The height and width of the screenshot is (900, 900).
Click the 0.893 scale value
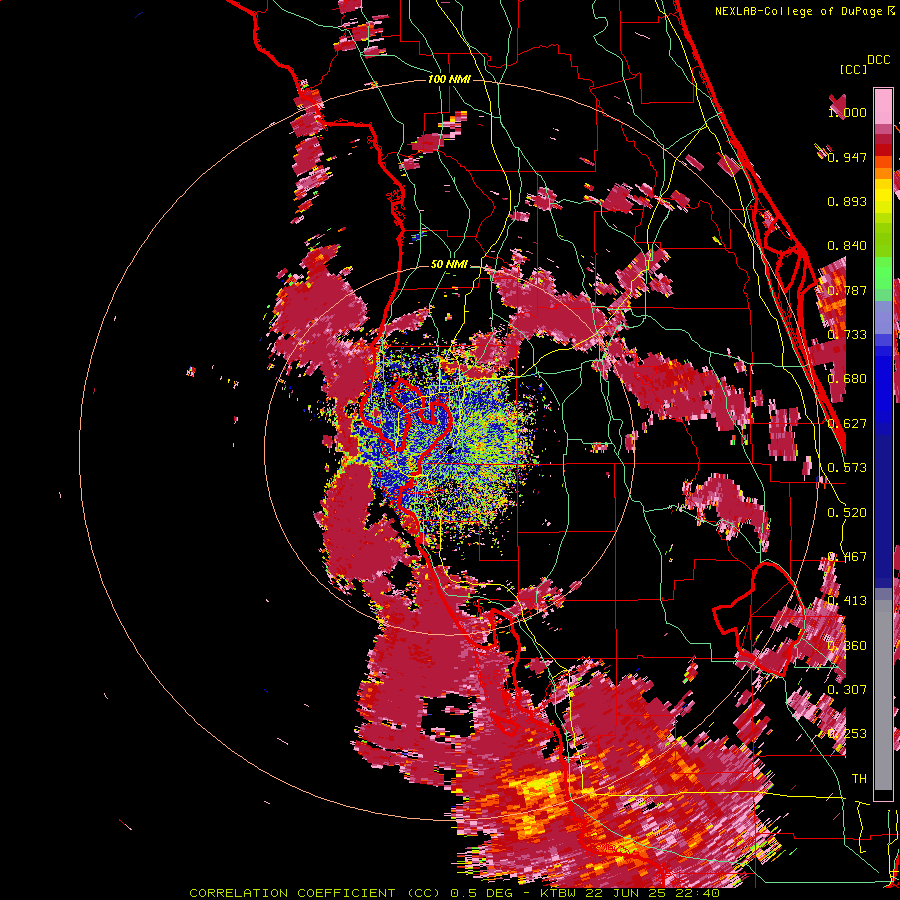pyautogui.click(x=847, y=201)
